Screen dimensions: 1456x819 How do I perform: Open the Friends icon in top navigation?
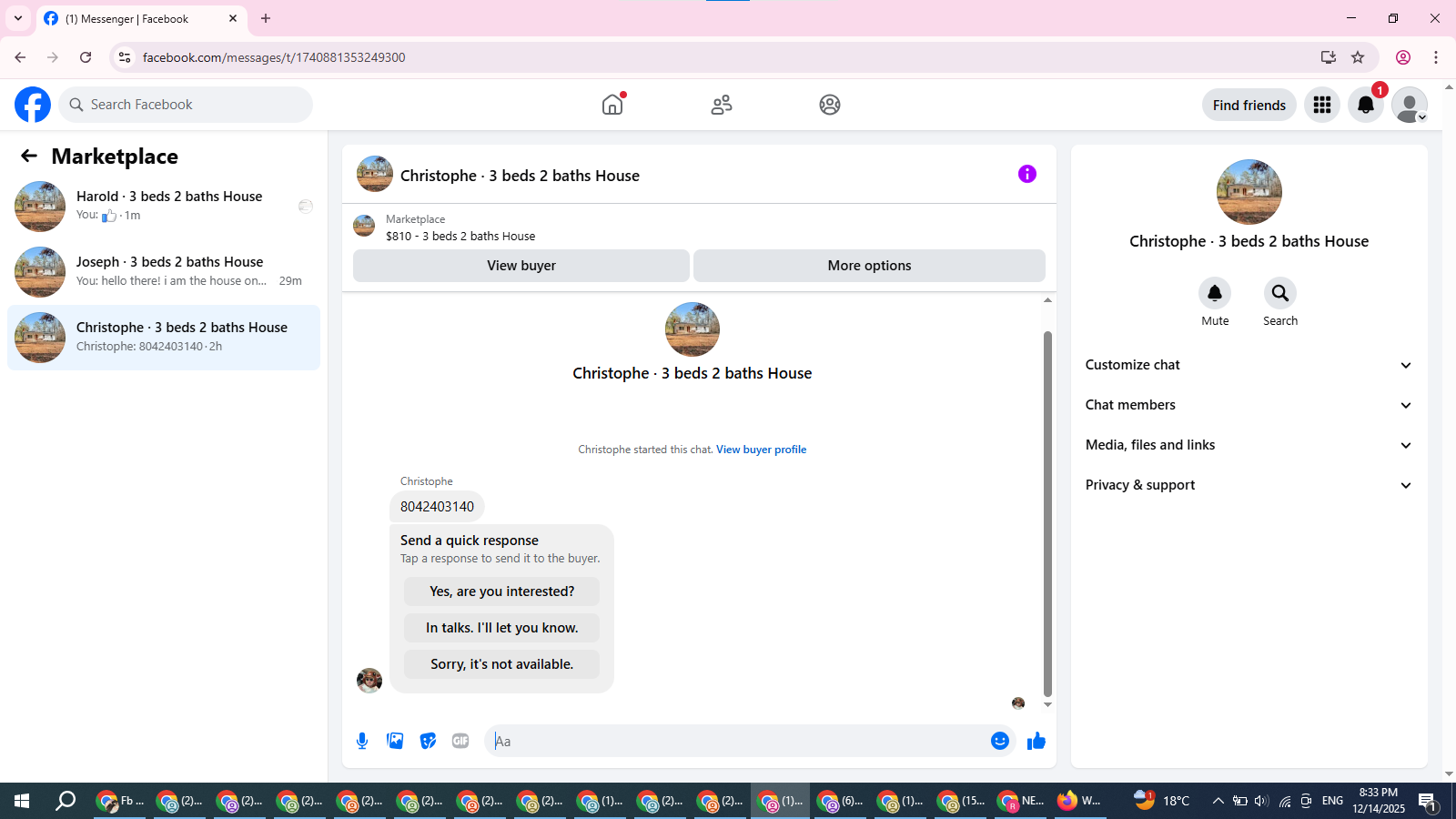click(x=722, y=105)
